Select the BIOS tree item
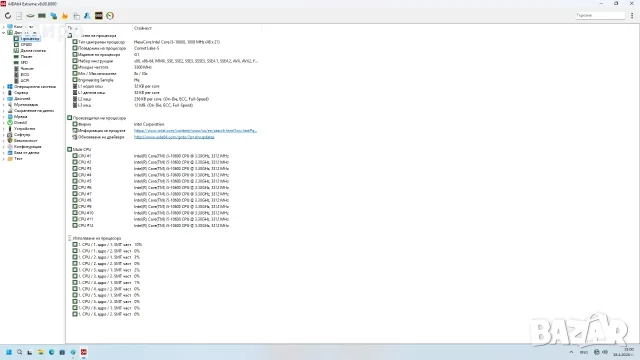Image resolution: width=640 pixels, height=360 pixels. click(25, 75)
